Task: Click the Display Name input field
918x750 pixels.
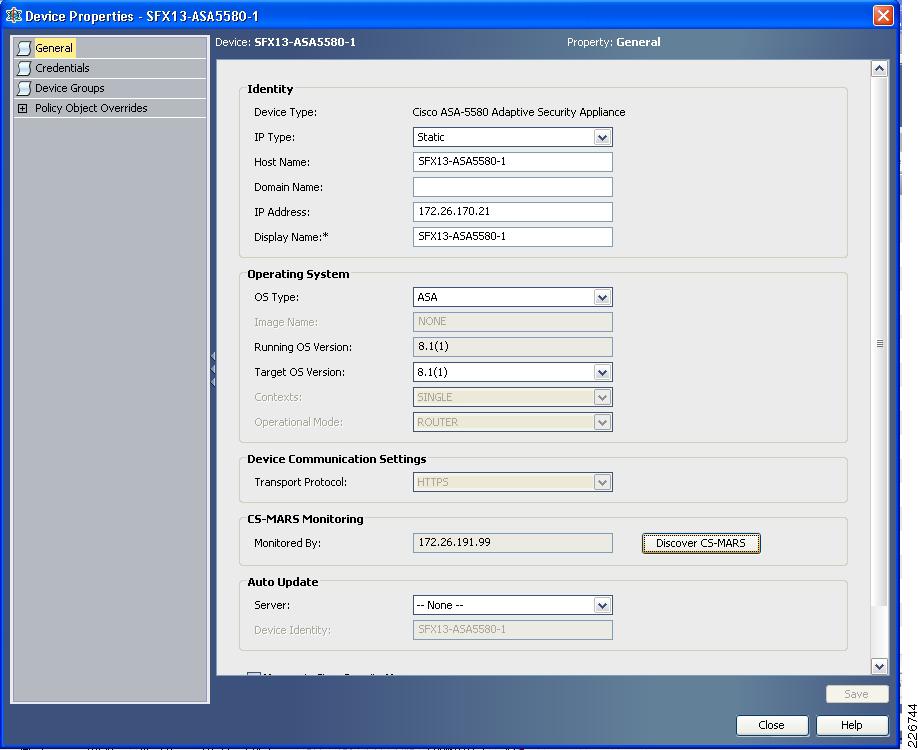Action: click(x=512, y=237)
